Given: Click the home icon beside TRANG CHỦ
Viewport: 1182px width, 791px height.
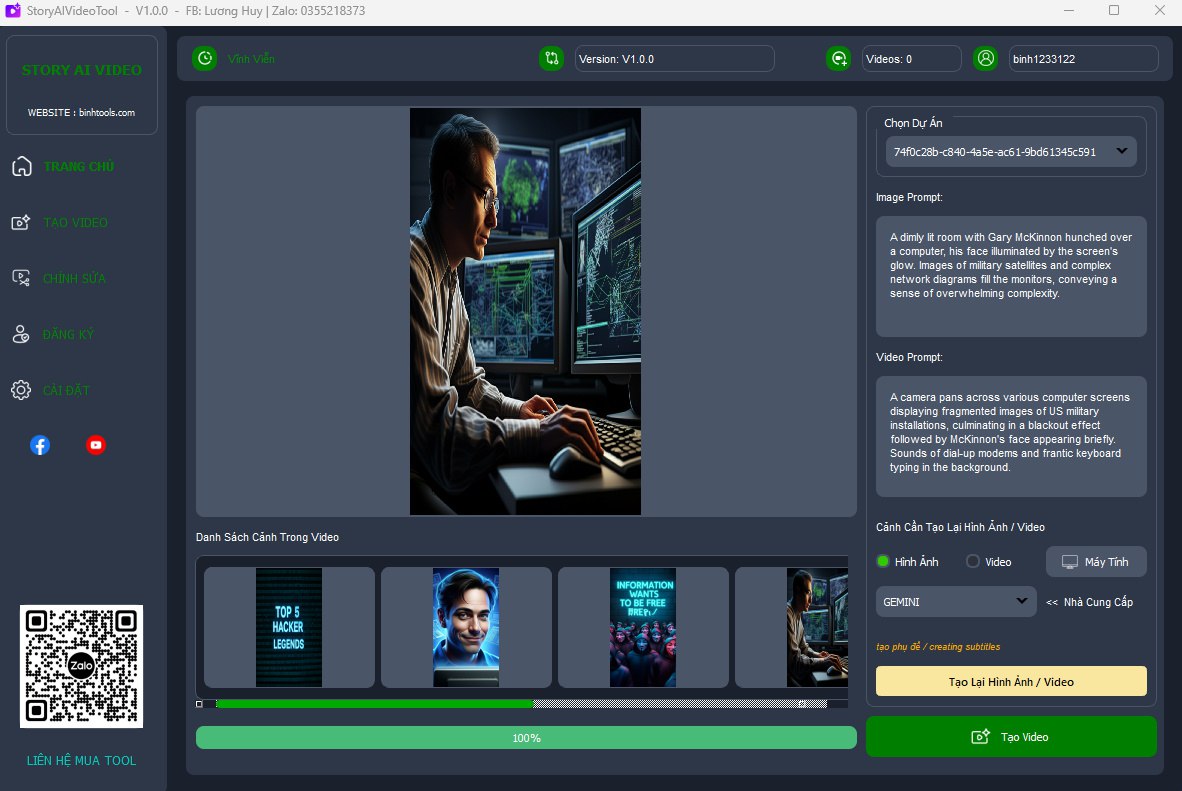Looking at the screenshot, I should click(22, 167).
